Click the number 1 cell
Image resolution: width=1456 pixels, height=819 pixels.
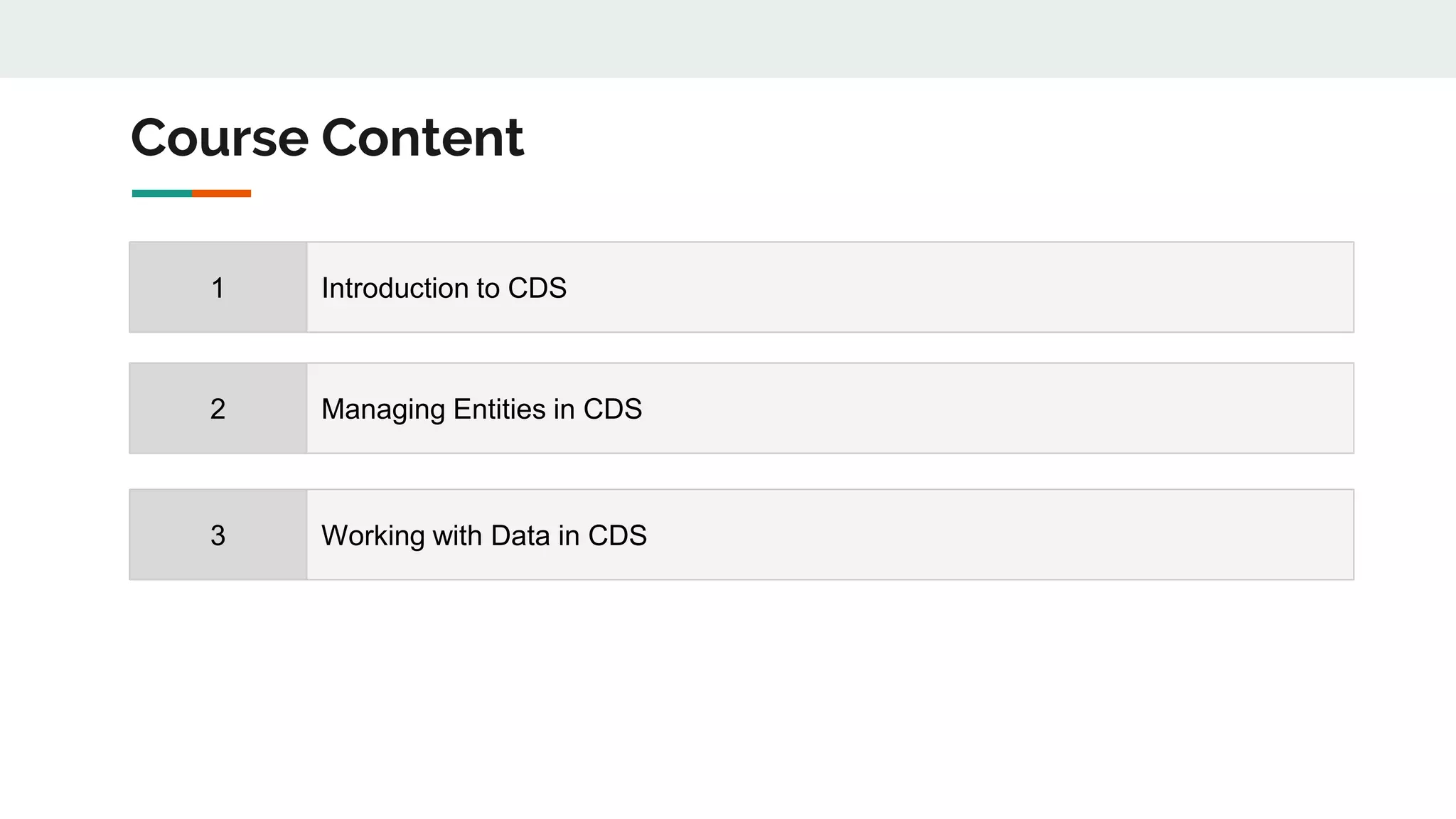pyautogui.click(x=218, y=288)
